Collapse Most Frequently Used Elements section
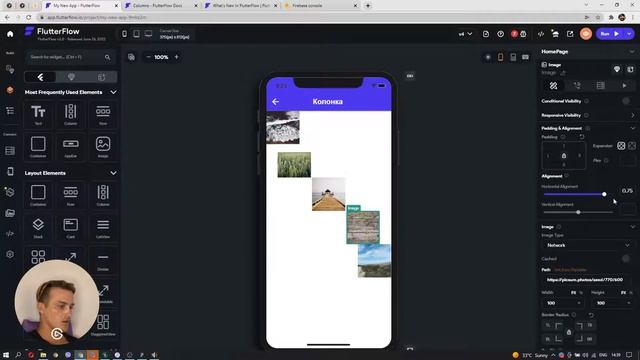 click(x=113, y=92)
